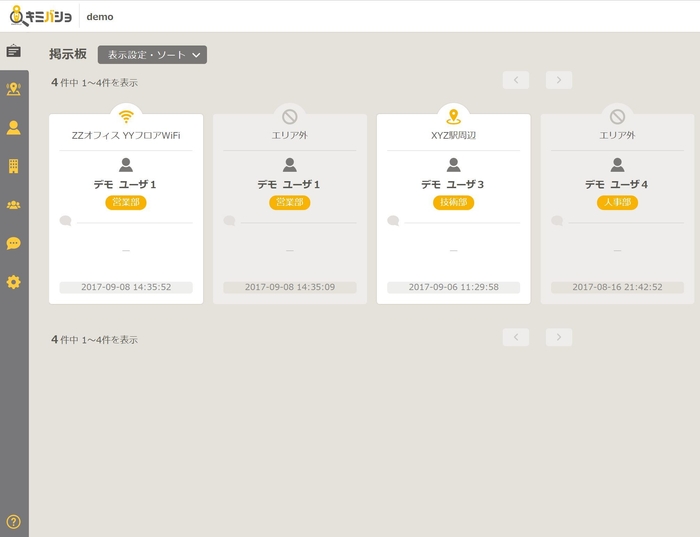
Task: Click the 人事部 department tag
Action: [x=617, y=202]
